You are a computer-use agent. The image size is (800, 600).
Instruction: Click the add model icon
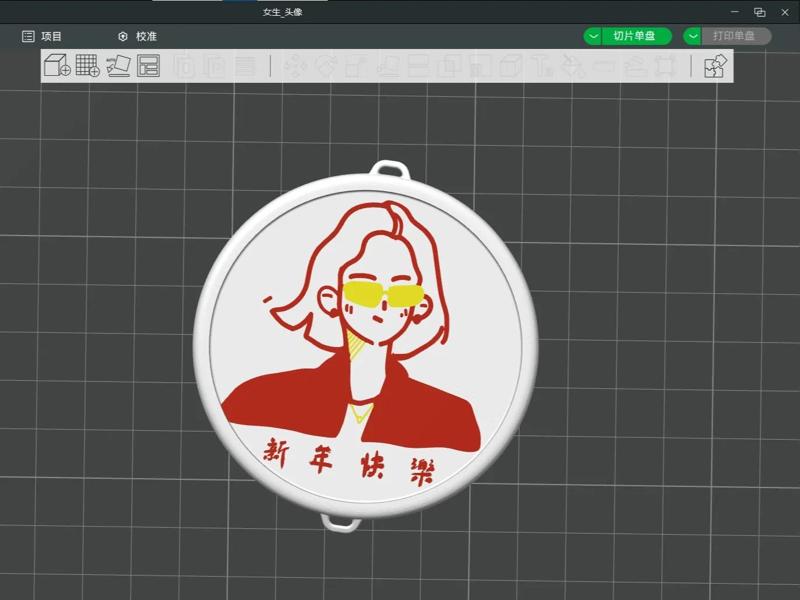coord(55,67)
